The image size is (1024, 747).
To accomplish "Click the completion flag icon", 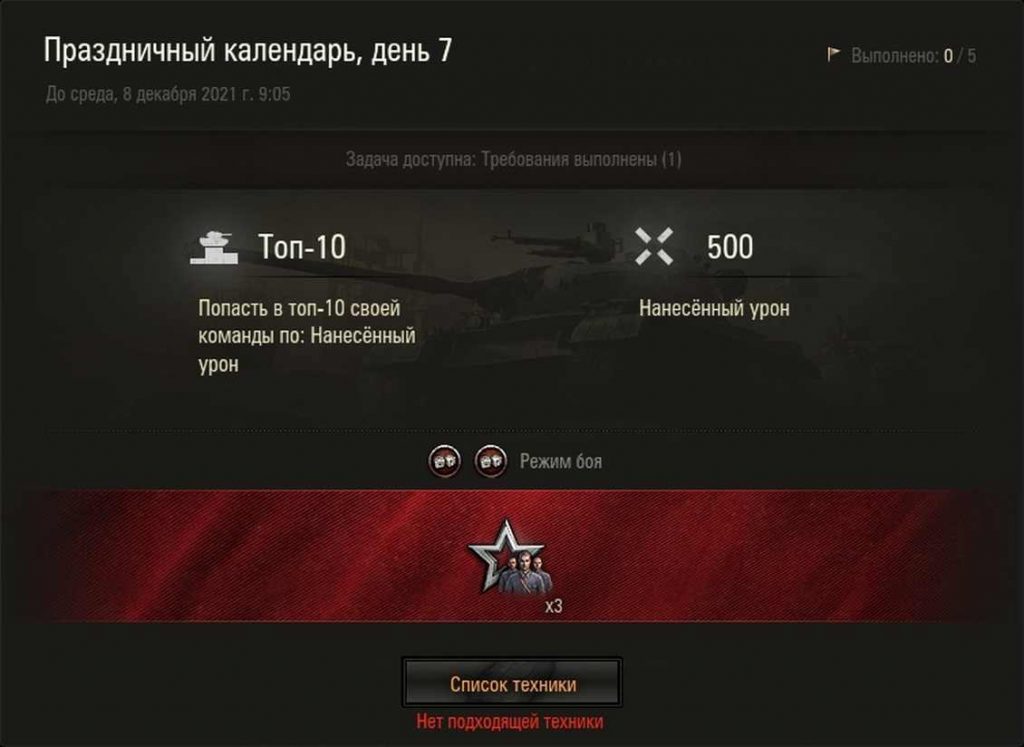I will pos(833,54).
